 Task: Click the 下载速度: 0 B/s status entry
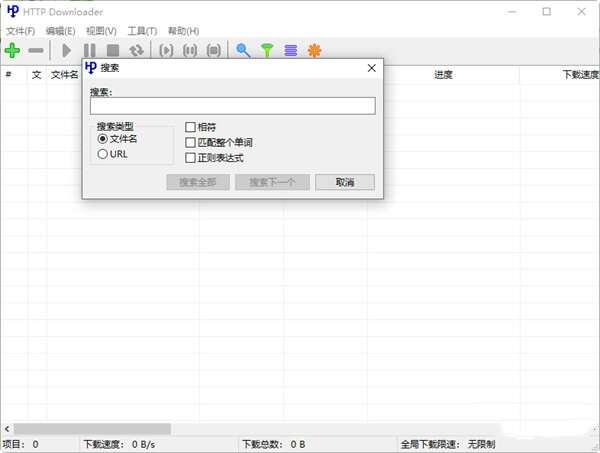click(119, 444)
